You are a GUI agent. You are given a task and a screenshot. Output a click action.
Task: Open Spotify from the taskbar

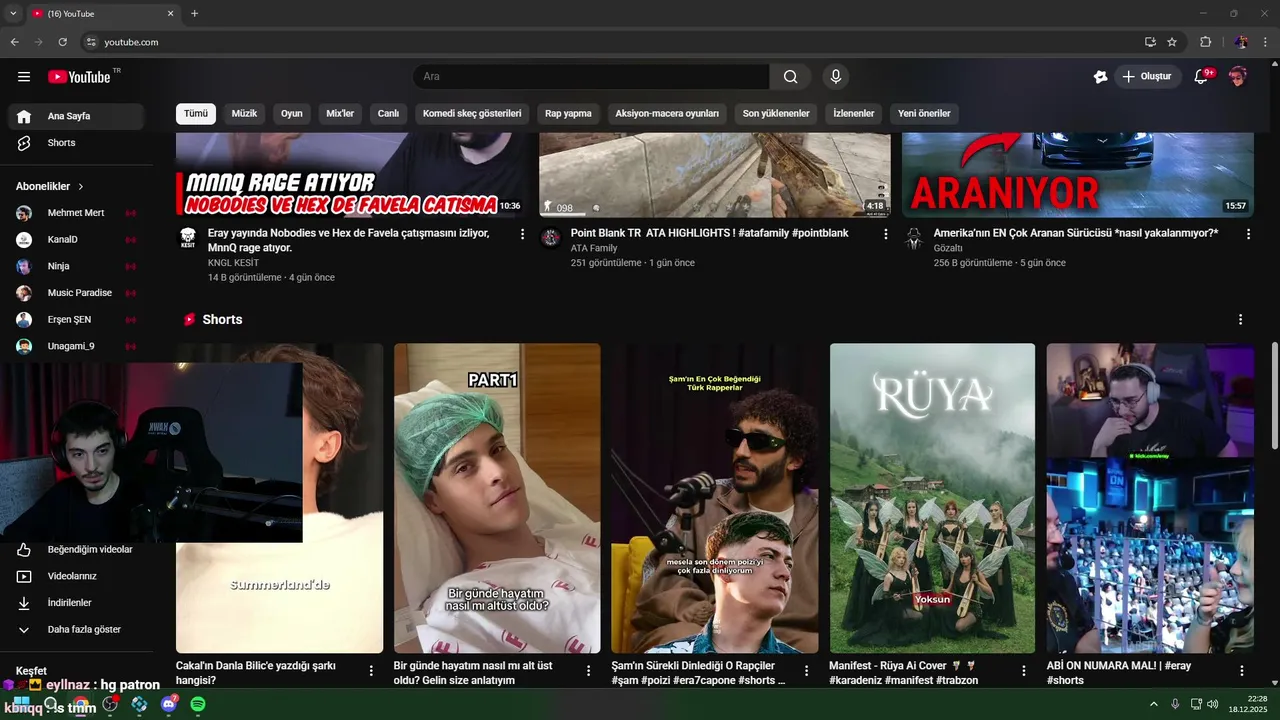click(x=198, y=705)
